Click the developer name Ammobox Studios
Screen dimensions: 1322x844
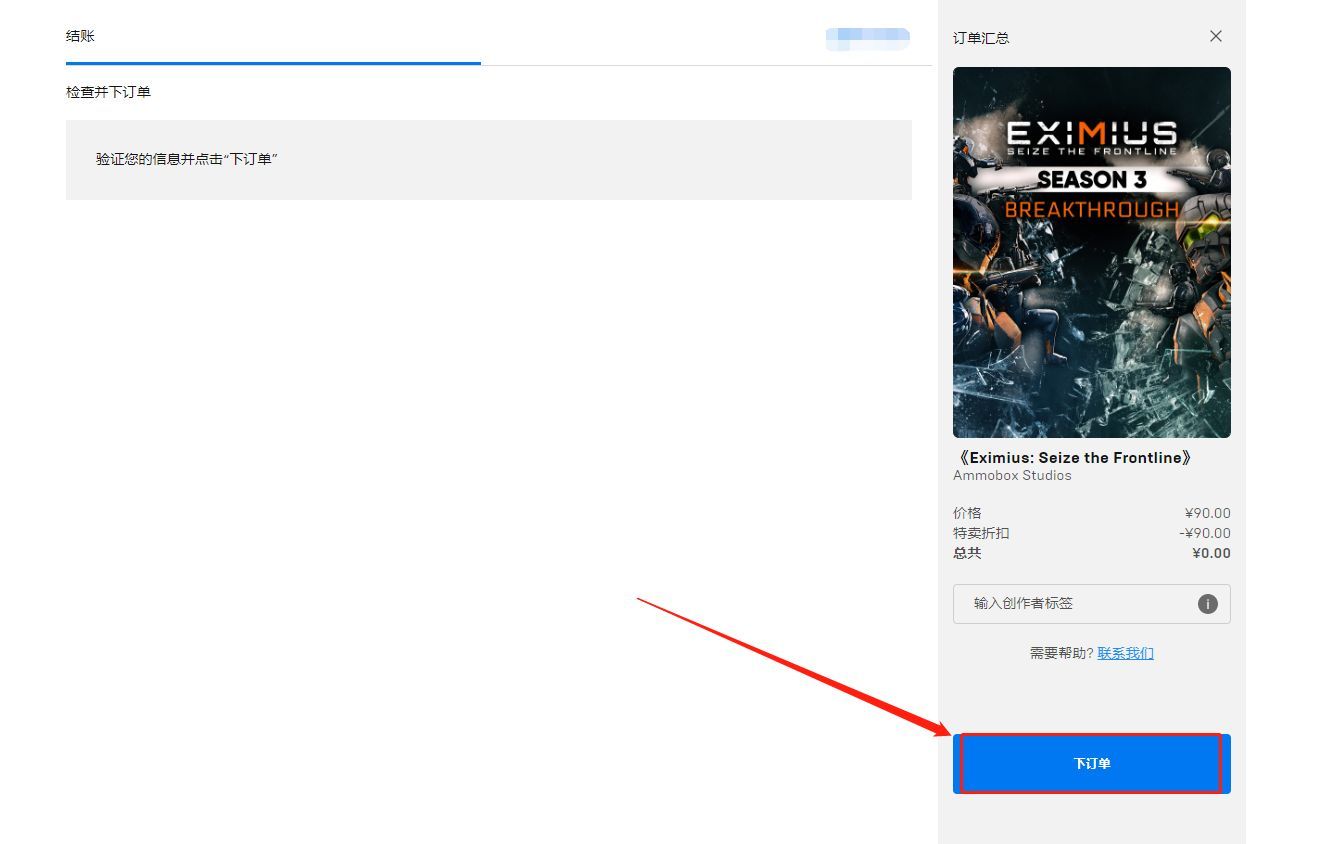point(1012,475)
